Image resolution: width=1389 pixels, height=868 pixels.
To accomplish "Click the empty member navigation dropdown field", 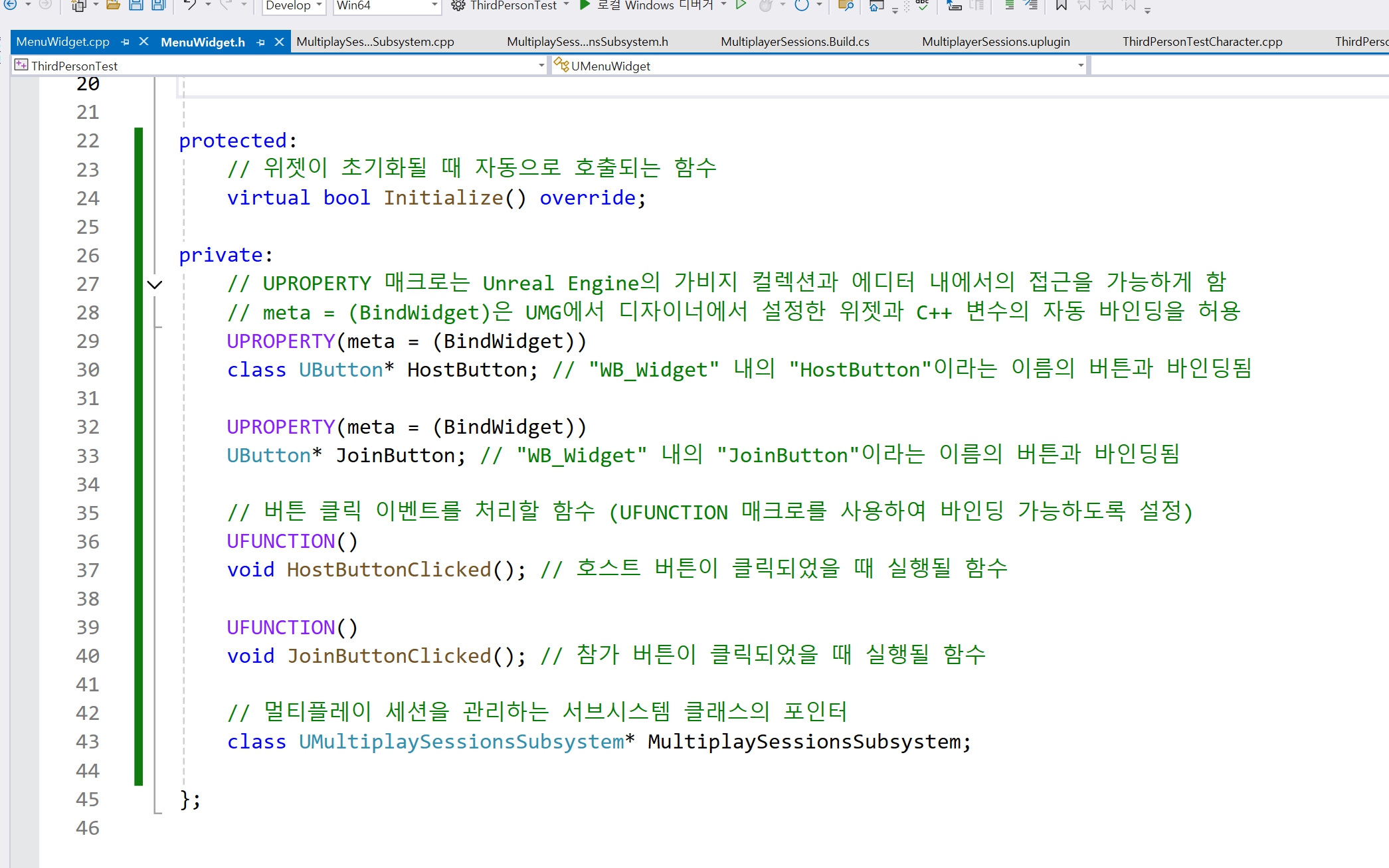I will (x=1240, y=66).
